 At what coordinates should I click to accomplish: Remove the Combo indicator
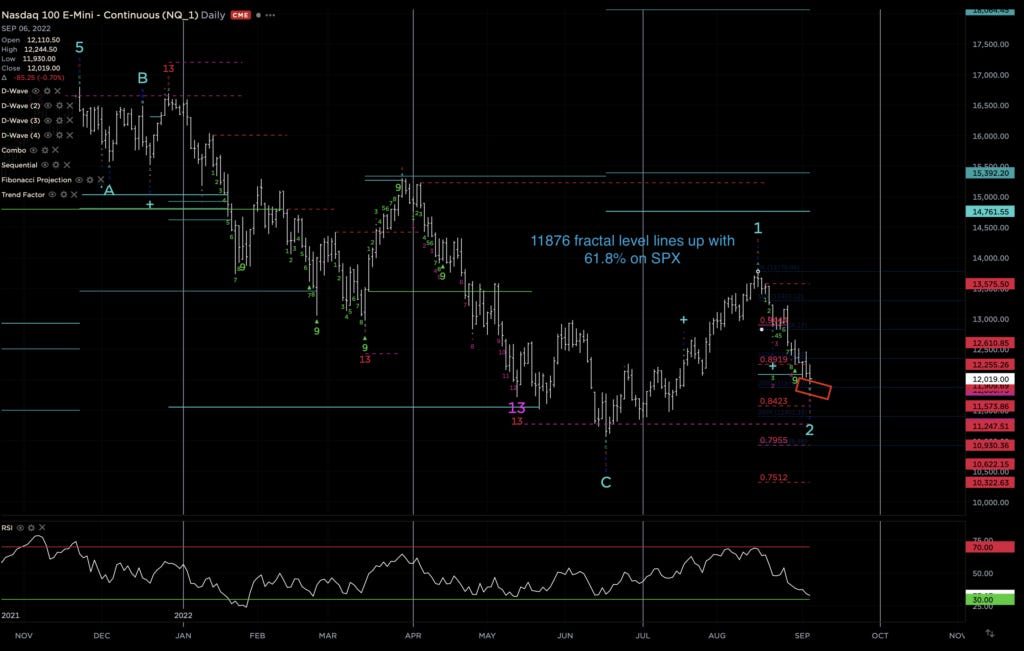(x=56, y=150)
